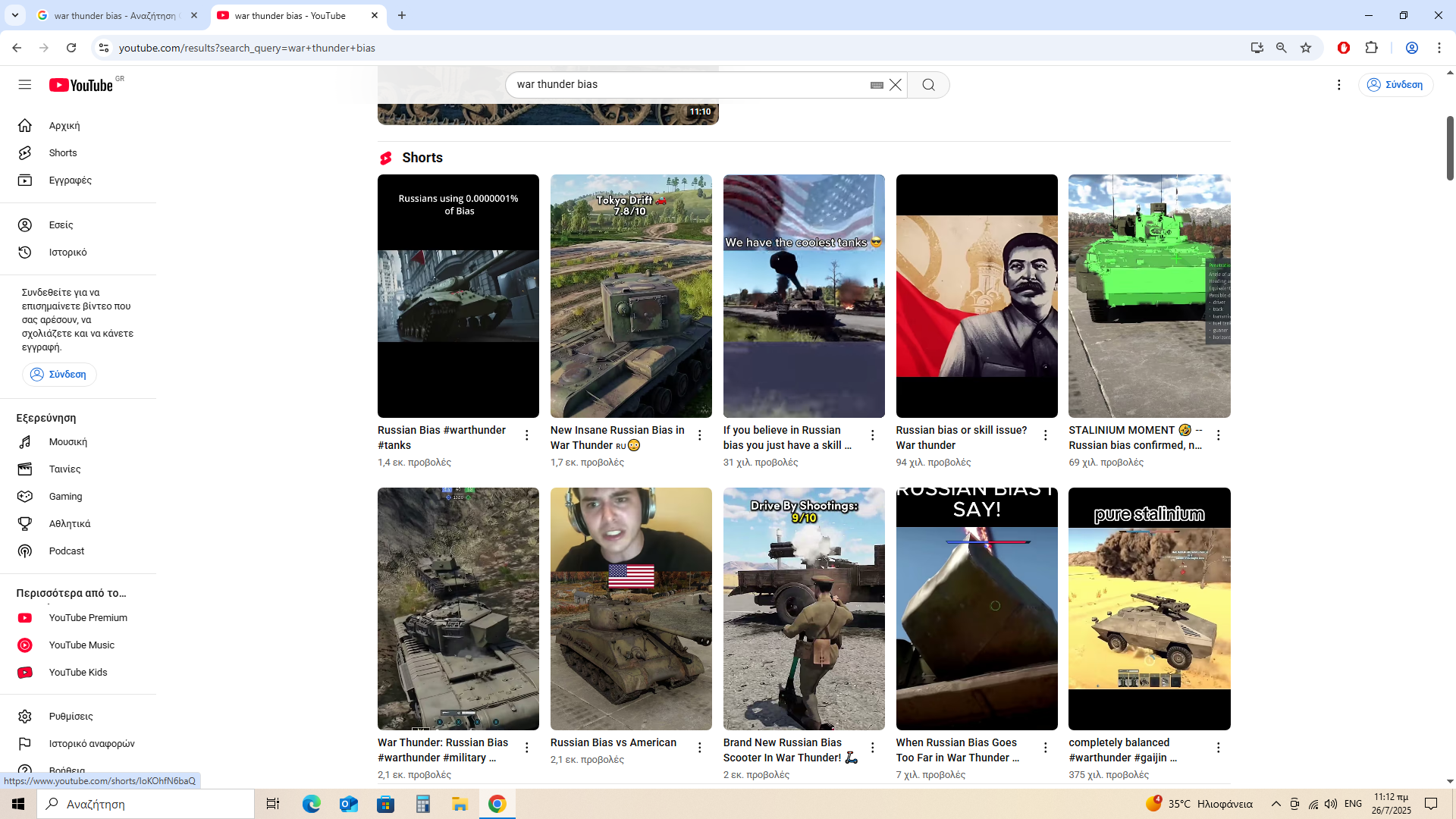Open 'STALINIUM MOMENT' short title link

[1135, 438]
